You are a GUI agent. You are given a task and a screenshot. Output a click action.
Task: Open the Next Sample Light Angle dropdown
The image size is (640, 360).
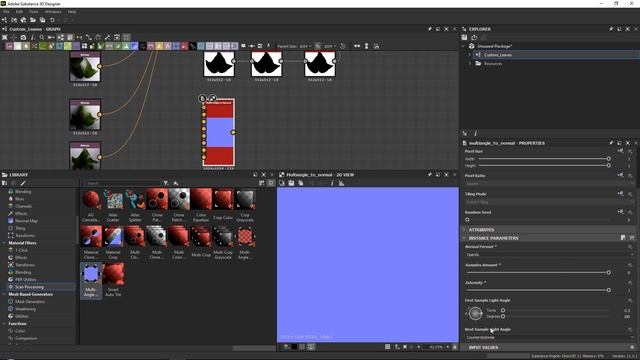[549, 338]
